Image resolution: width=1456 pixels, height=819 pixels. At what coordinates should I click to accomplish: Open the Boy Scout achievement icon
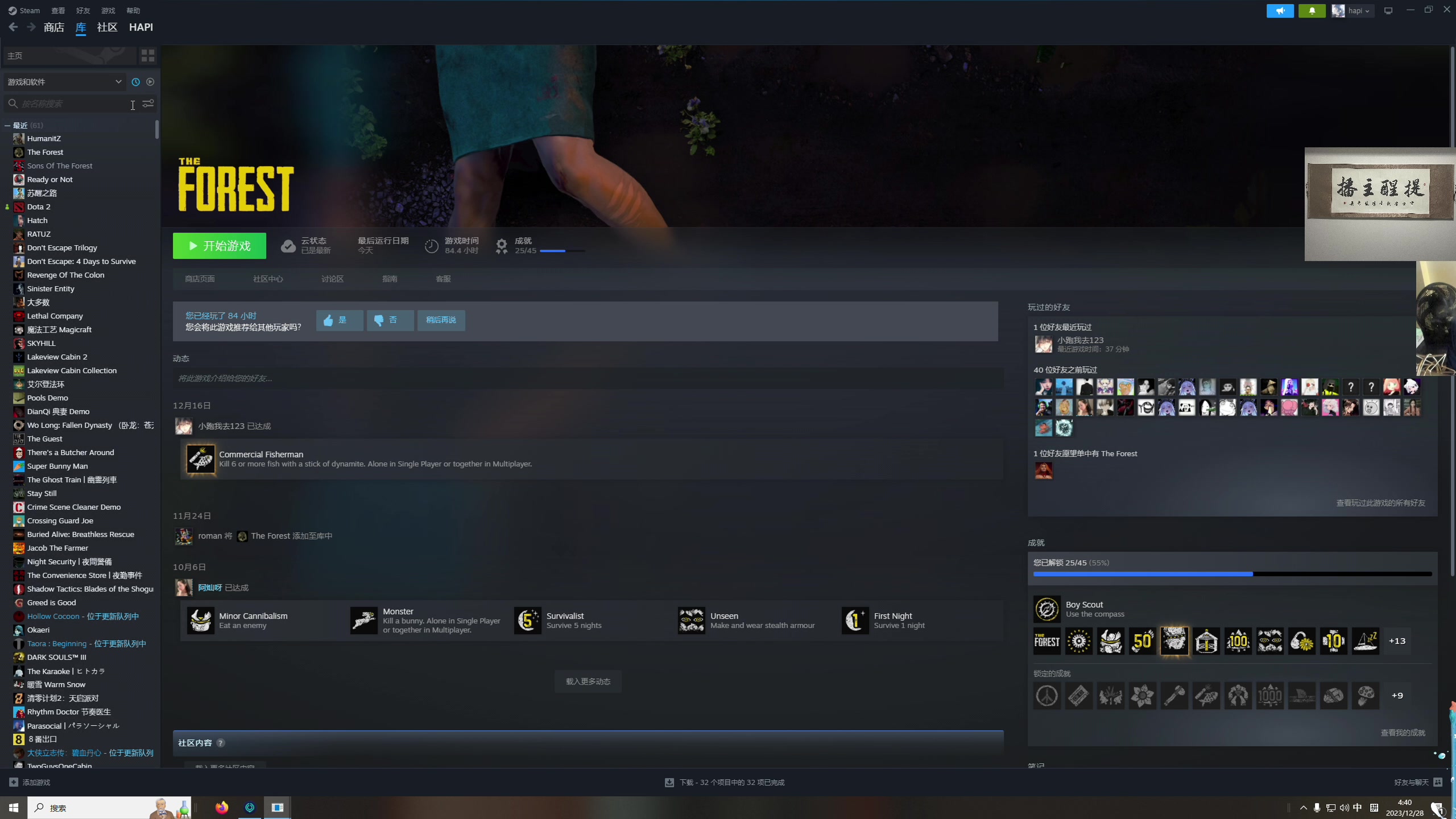[x=1046, y=609]
